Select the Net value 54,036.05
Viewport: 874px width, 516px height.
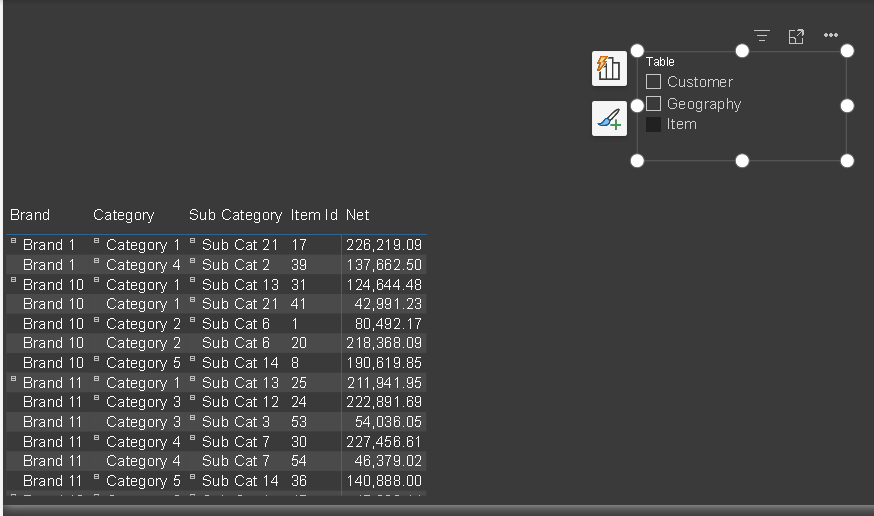pos(388,422)
